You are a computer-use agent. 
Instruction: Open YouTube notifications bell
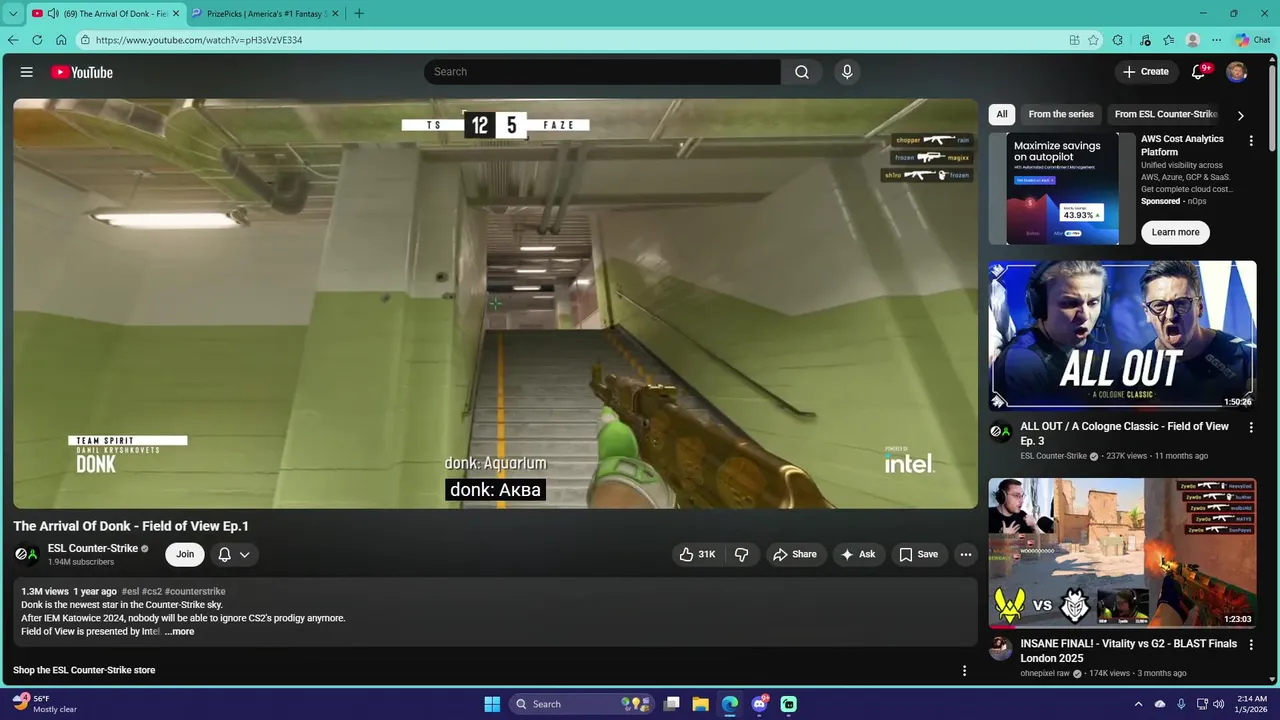pyautogui.click(x=1199, y=72)
